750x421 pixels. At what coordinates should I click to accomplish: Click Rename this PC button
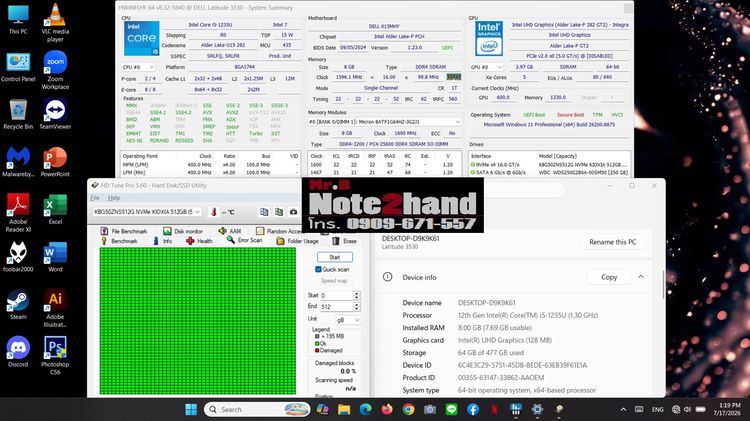(613, 242)
